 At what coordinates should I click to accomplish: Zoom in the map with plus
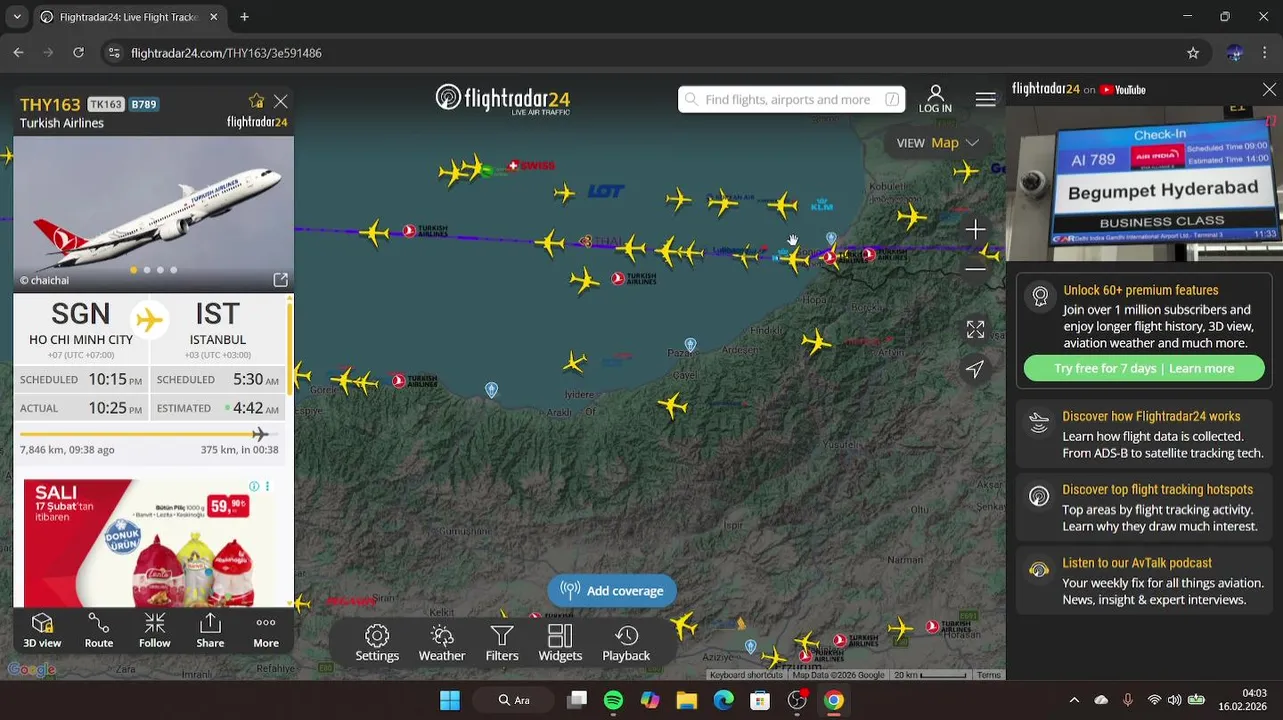(x=975, y=230)
